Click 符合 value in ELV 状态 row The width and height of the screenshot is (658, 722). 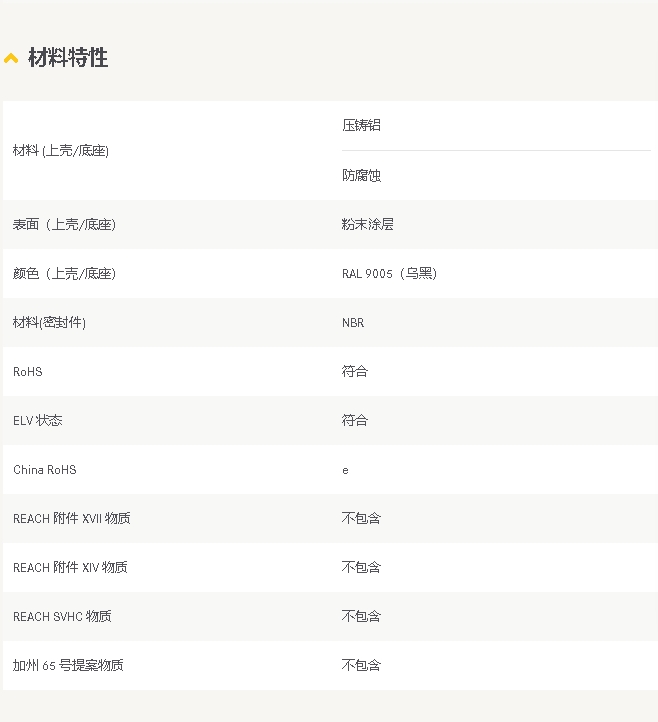(x=355, y=420)
